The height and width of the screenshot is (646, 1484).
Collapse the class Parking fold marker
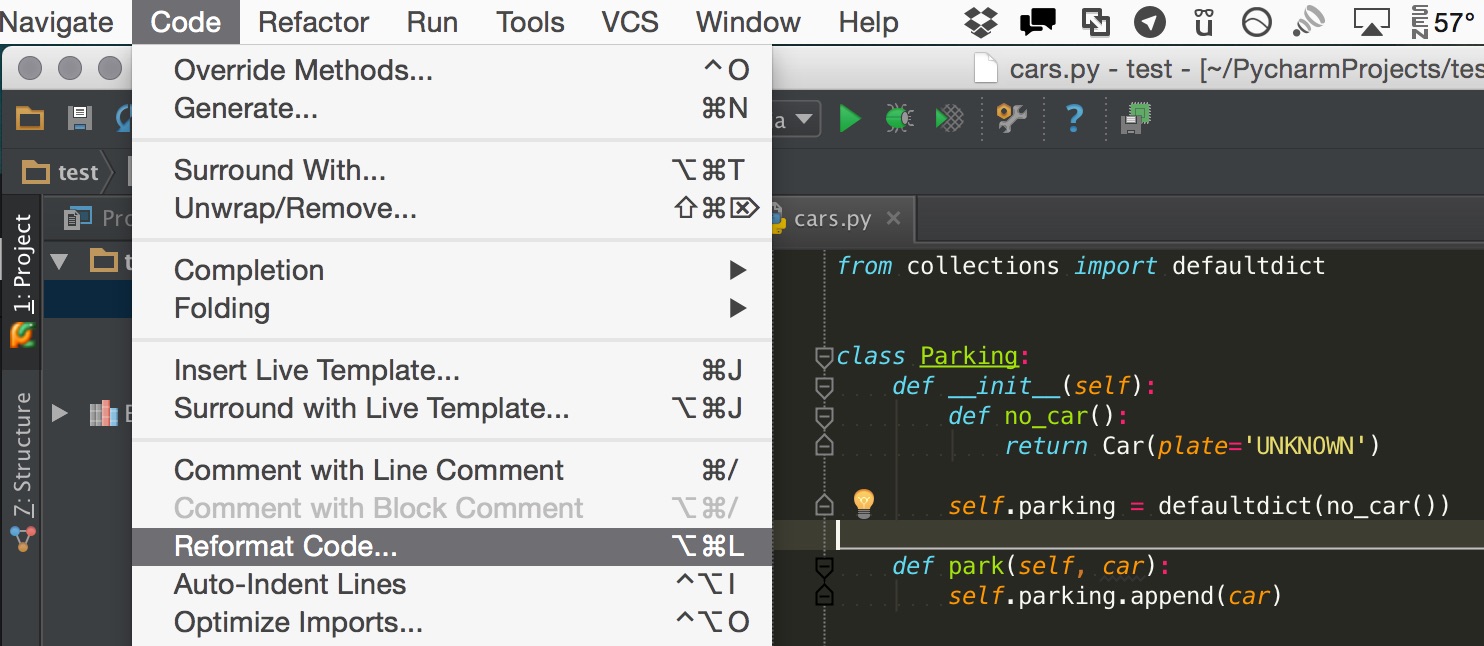tap(824, 357)
